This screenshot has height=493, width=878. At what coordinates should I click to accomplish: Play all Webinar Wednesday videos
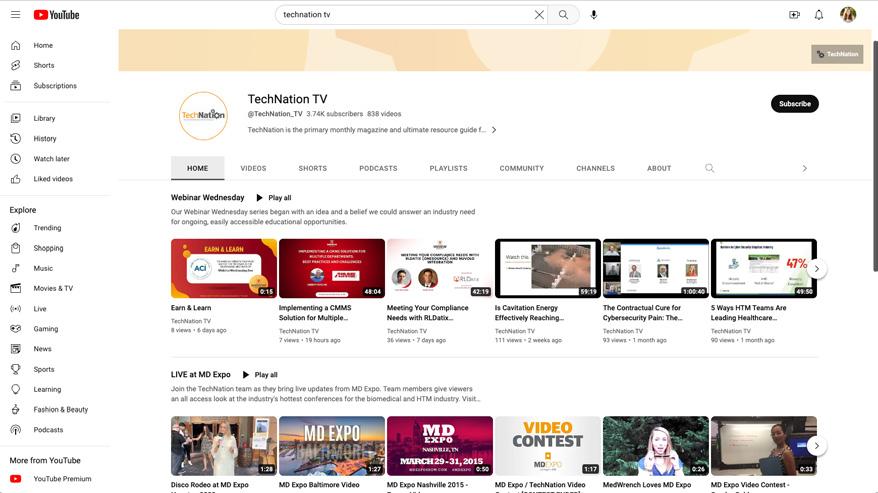pos(274,198)
